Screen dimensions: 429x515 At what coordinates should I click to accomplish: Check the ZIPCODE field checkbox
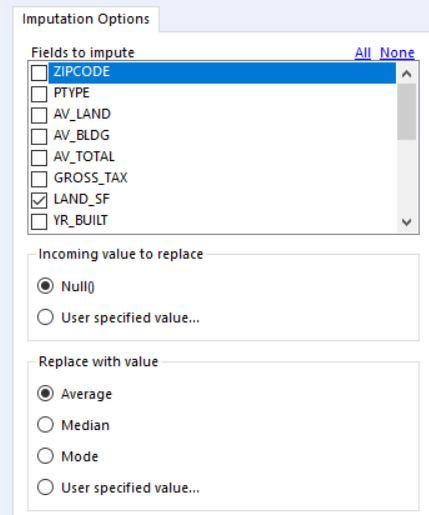click(x=39, y=73)
